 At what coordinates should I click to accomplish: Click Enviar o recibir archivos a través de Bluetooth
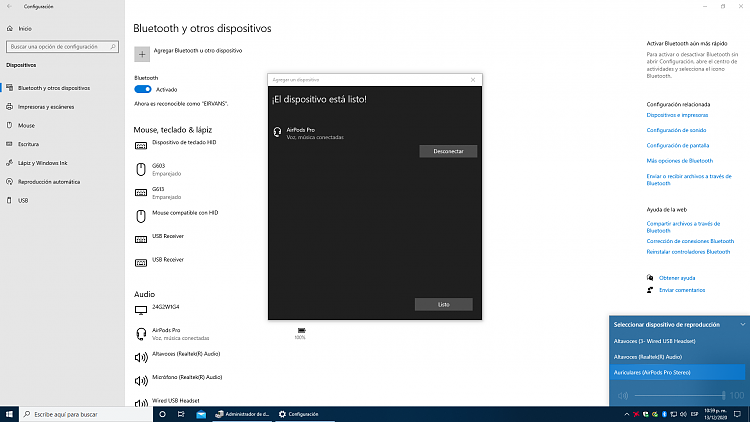tap(689, 179)
